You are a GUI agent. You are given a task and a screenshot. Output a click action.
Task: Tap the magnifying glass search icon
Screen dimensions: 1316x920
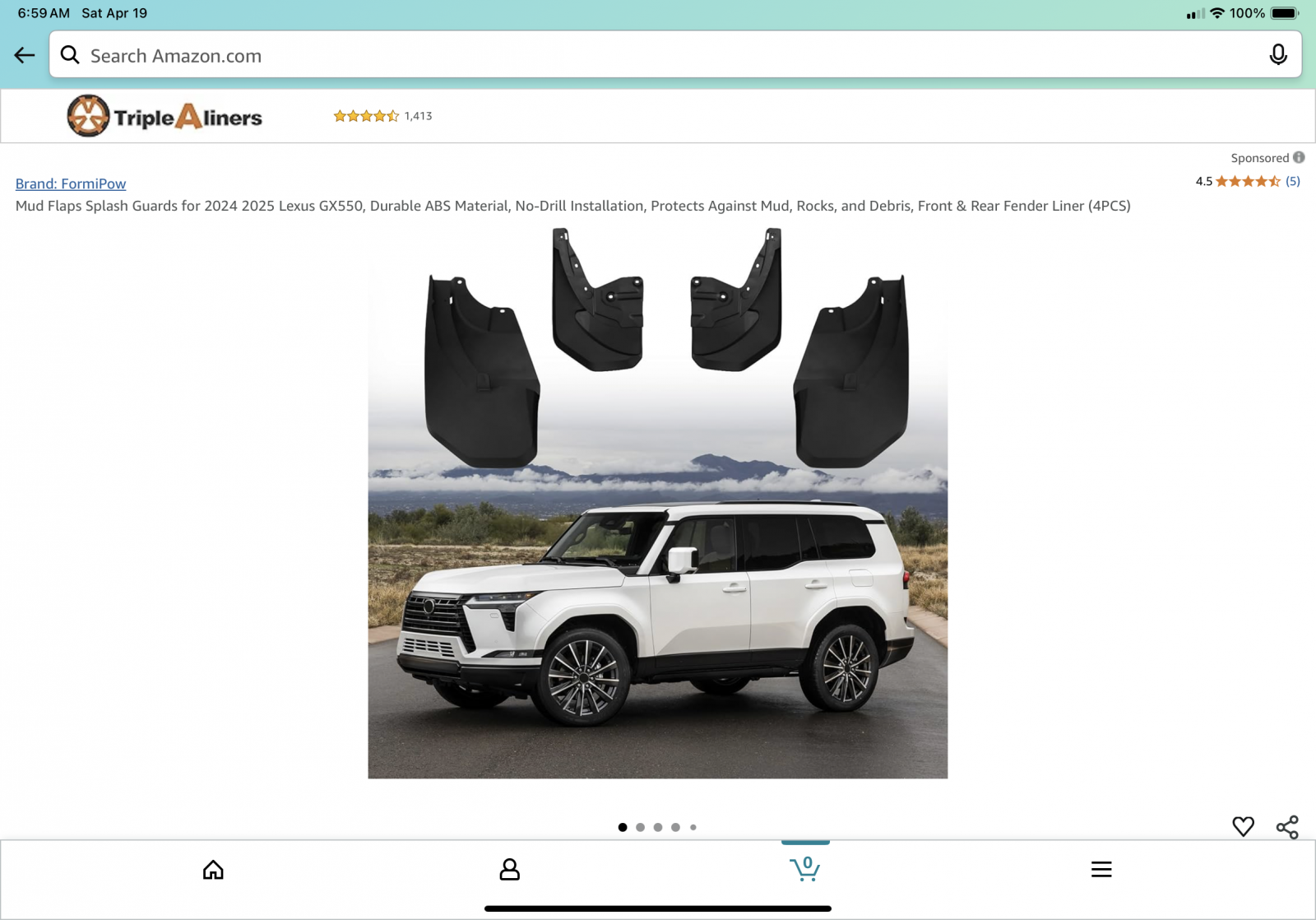click(x=70, y=55)
